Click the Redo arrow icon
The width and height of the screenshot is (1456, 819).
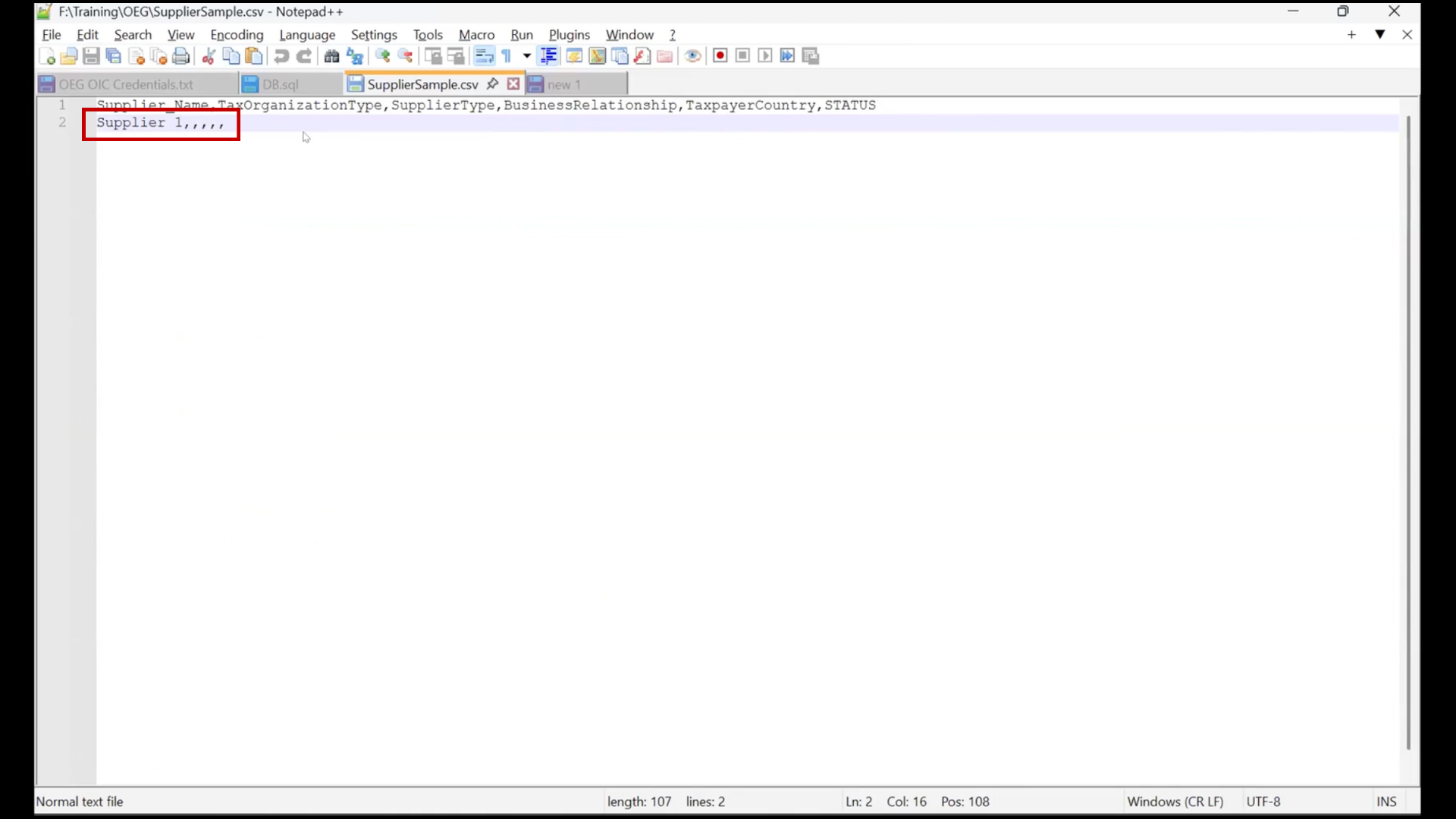pyautogui.click(x=304, y=56)
